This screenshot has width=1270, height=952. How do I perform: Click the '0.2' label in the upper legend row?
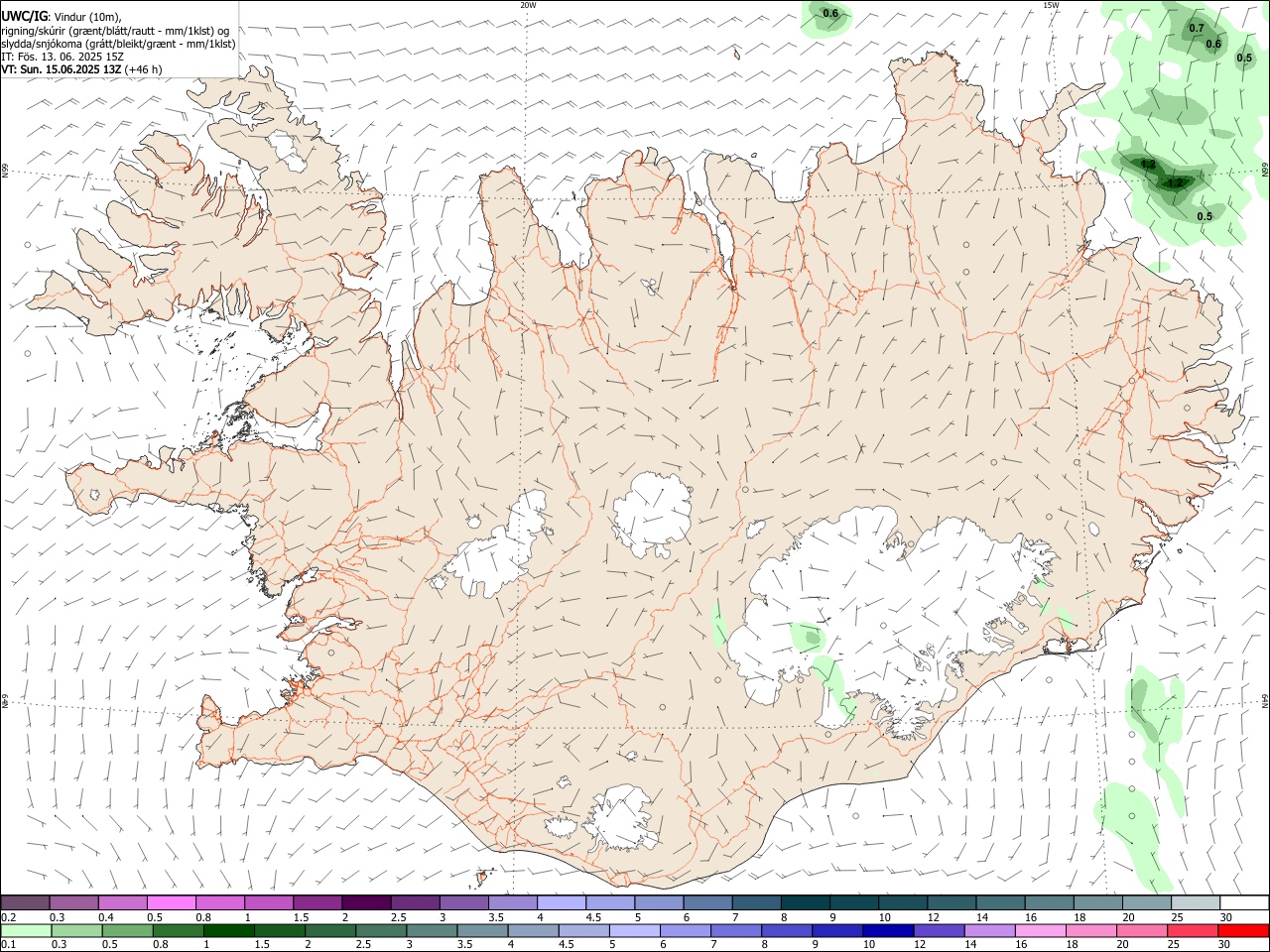coord(8,917)
